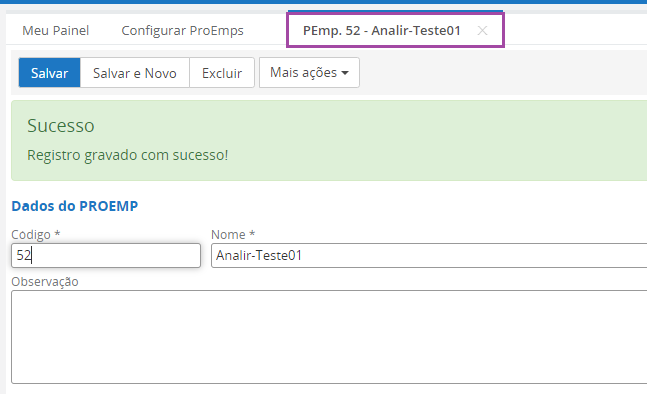The height and width of the screenshot is (394, 650).
Task: Click Excluir to delete the record
Action: 222,73
